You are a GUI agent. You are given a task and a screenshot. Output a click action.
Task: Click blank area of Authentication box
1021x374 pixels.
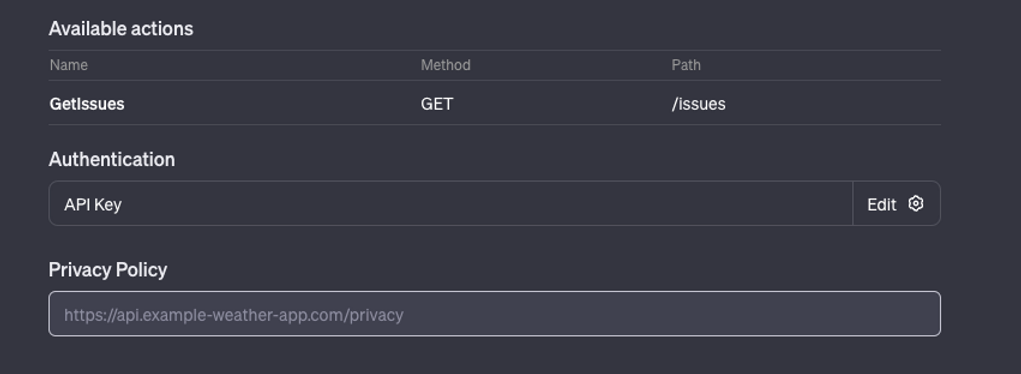click(x=488, y=204)
